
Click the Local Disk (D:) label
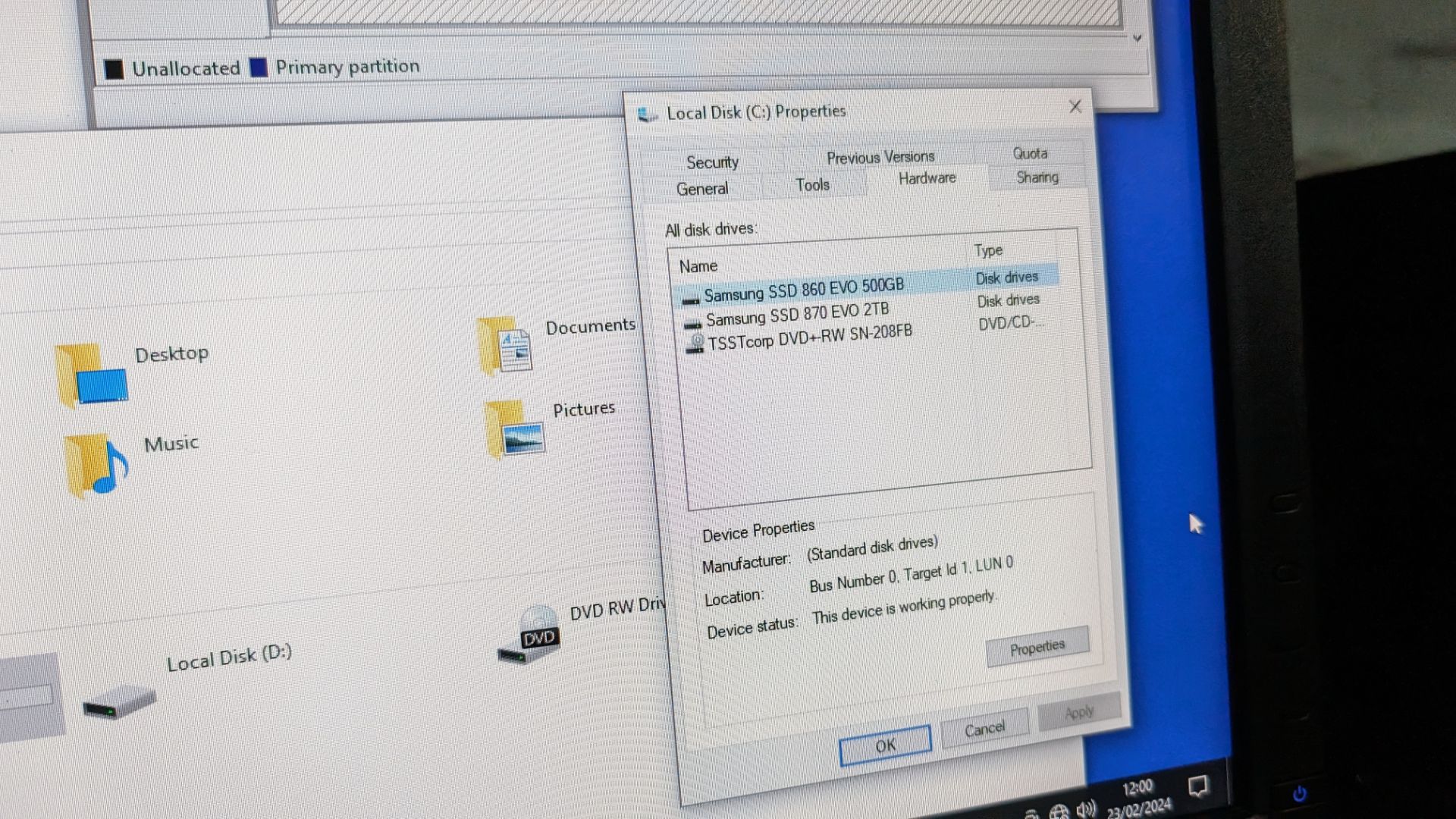[x=229, y=657]
